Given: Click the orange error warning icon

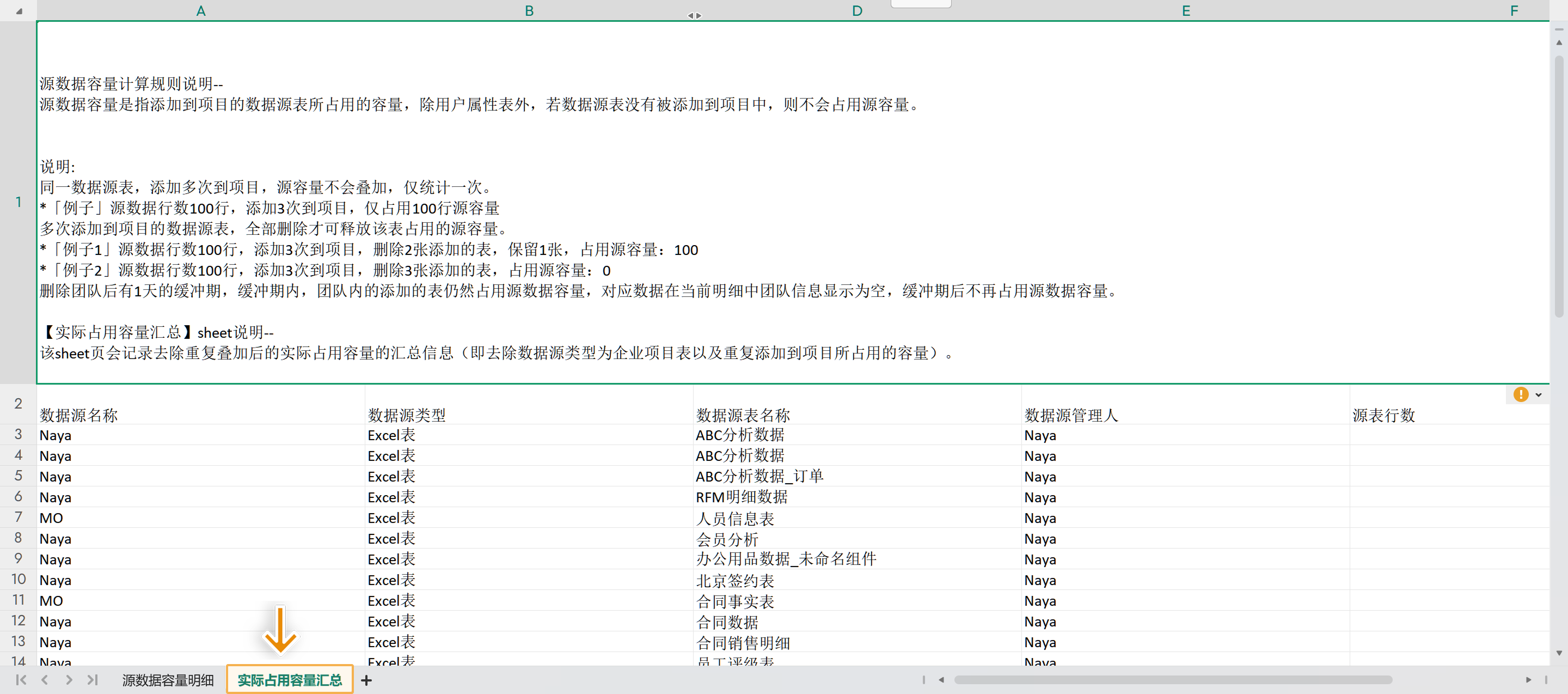Looking at the screenshot, I should tap(1521, 394).
